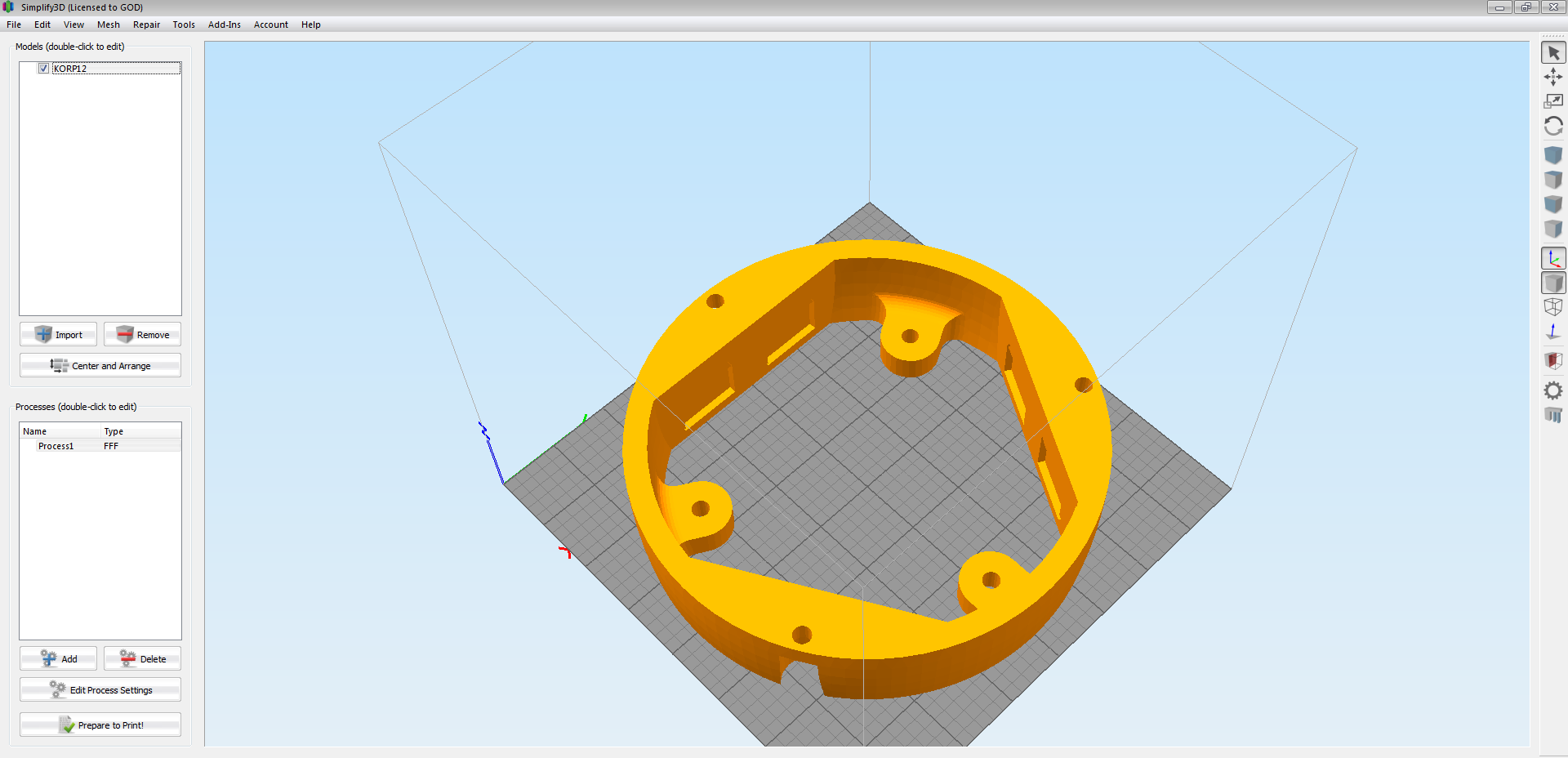
Task: Open the machine control panel gear
Action: pyautogui.click(x=1553, y=390)
